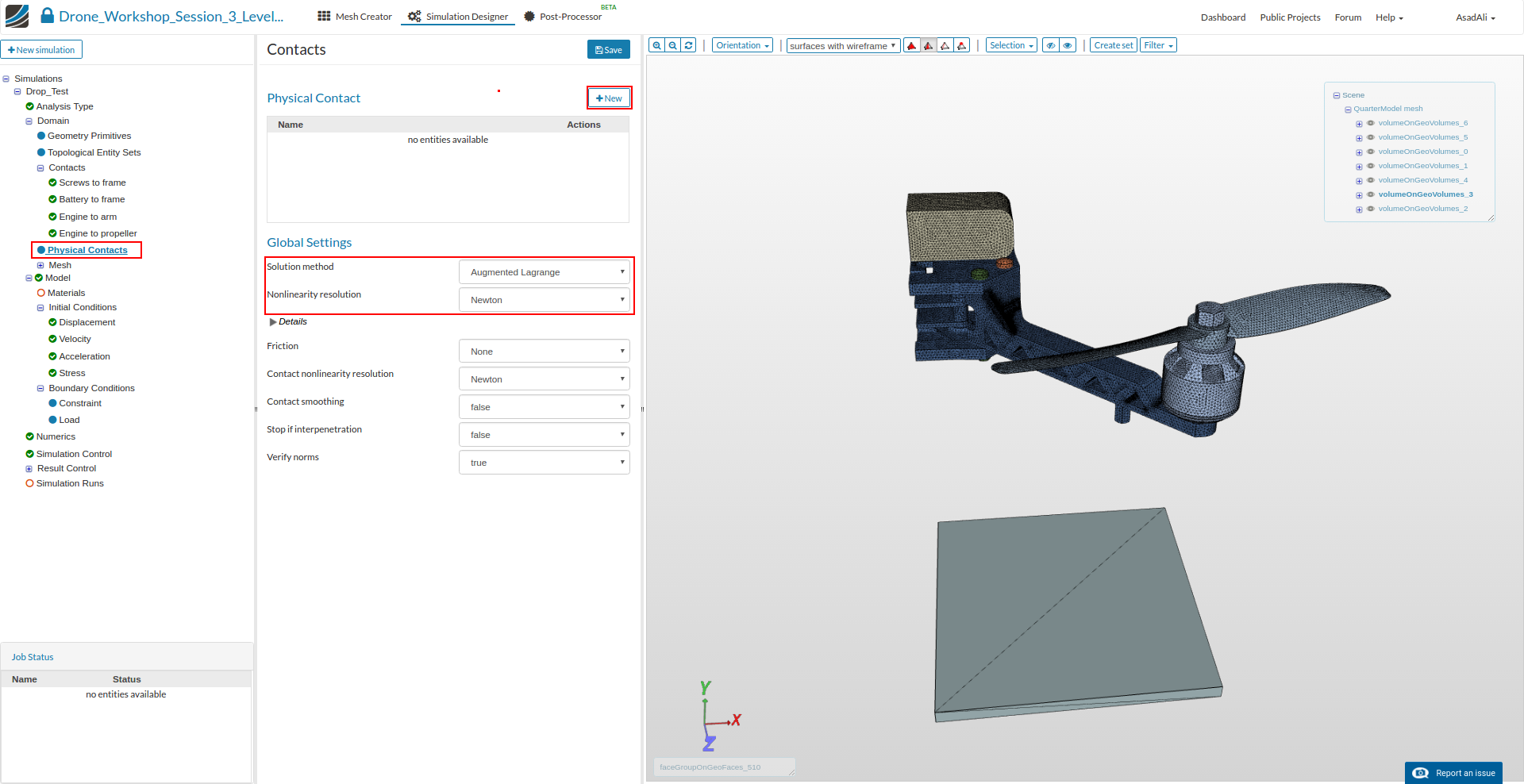Click the Y axis of the orientation triad
This screenshot has width=1524, height=784.
(705, 688)
